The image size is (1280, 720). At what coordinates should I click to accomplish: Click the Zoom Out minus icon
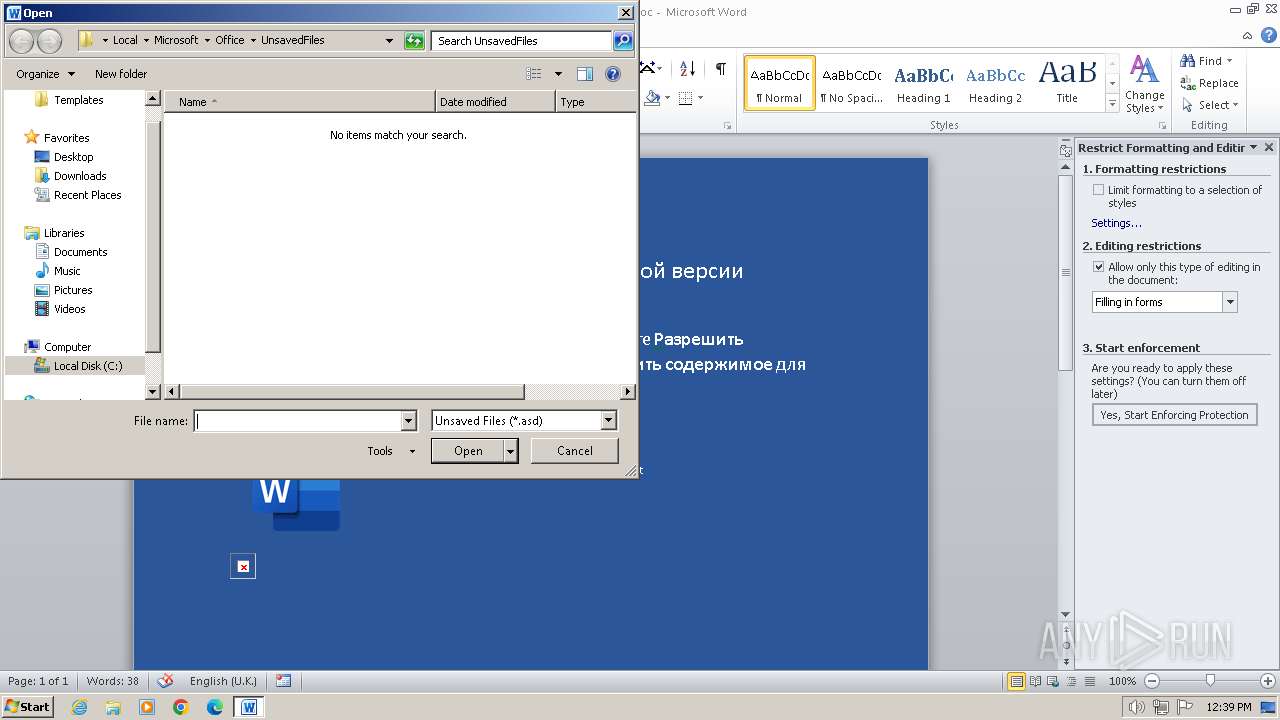(x=1151, y=681)
